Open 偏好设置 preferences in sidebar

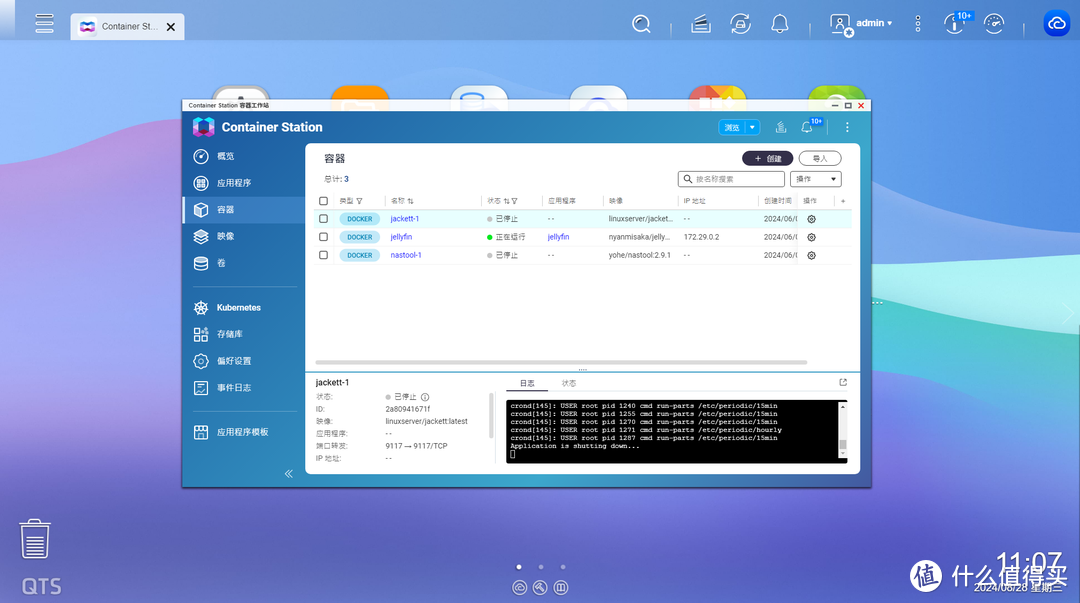tap(234, 361)
